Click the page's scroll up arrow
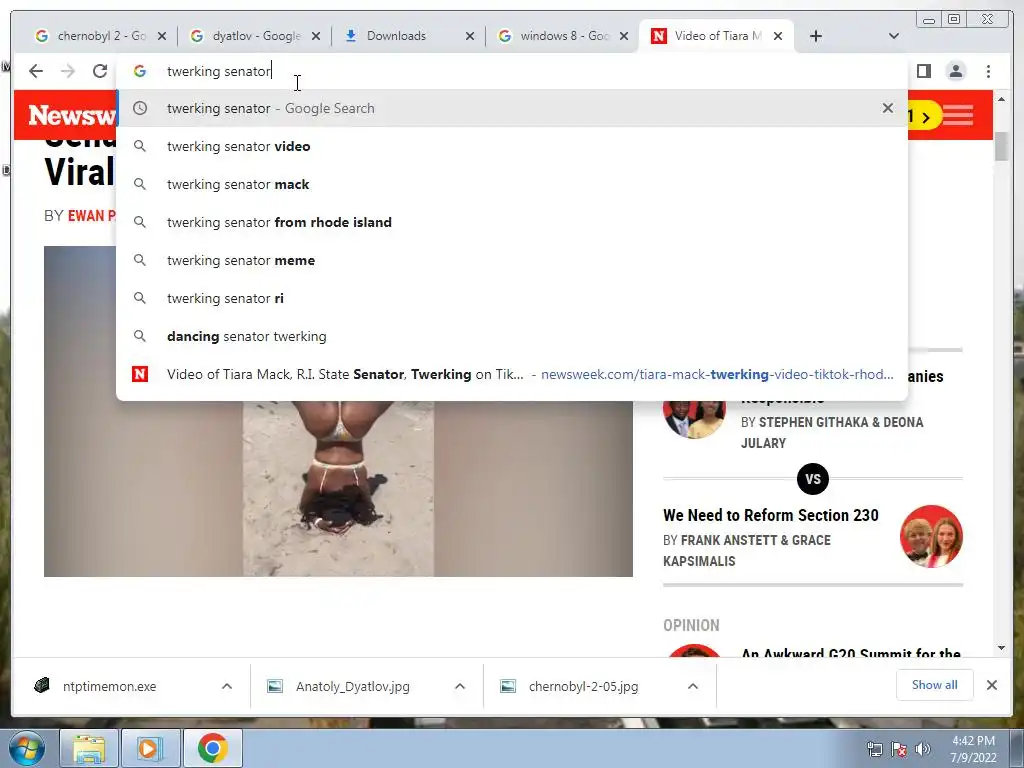This screenshot has width=1024, height=768. 1002,99
